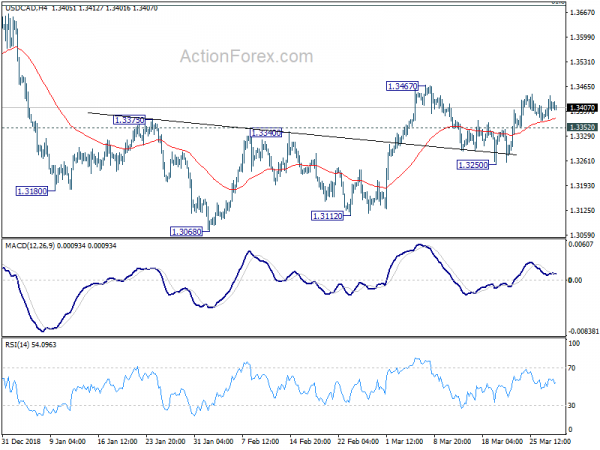Click the 100 level on RSI scale
Screen dimensions: 600x450
[574, 344]
